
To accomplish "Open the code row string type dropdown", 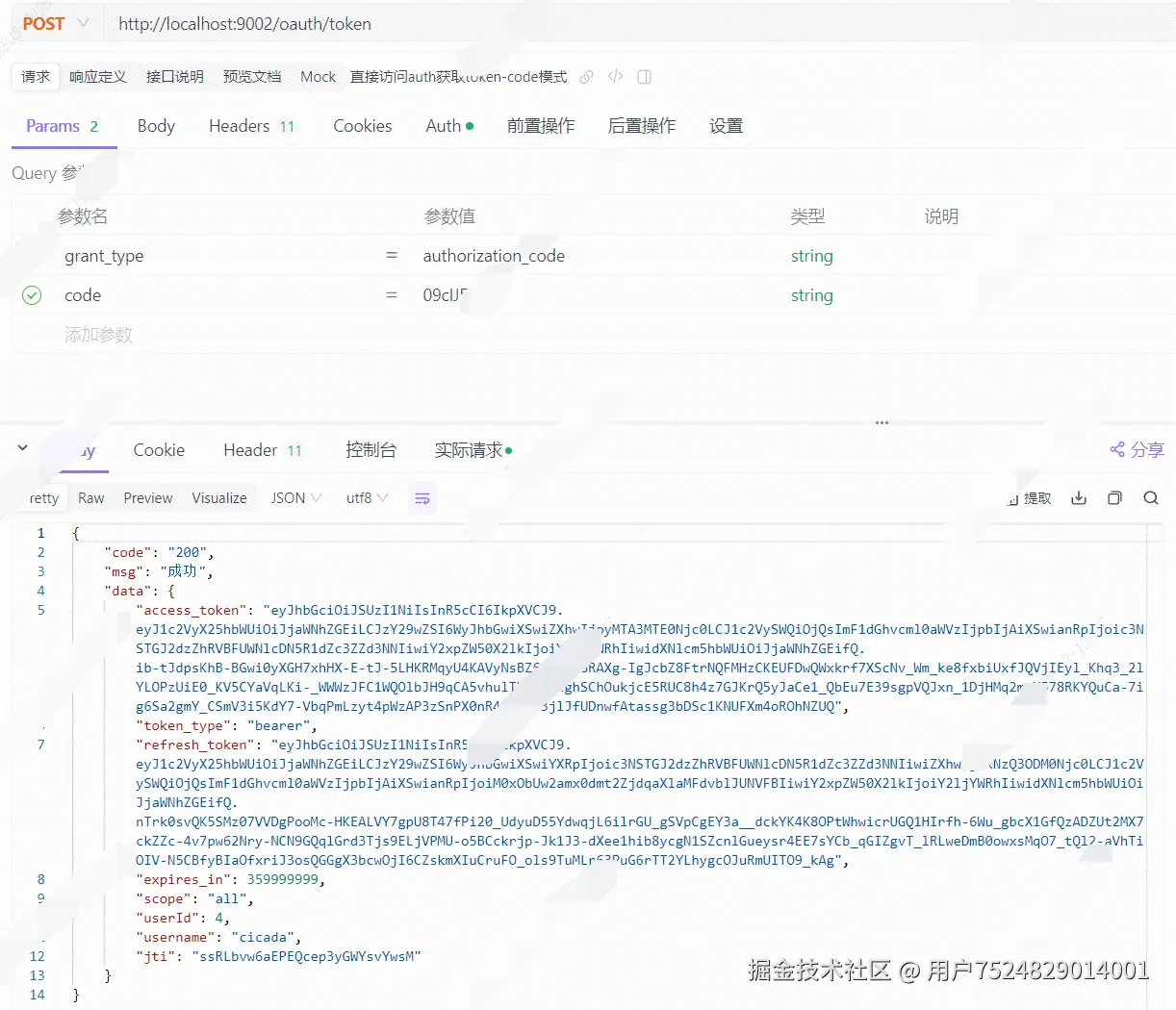I will tap(812, 295).
